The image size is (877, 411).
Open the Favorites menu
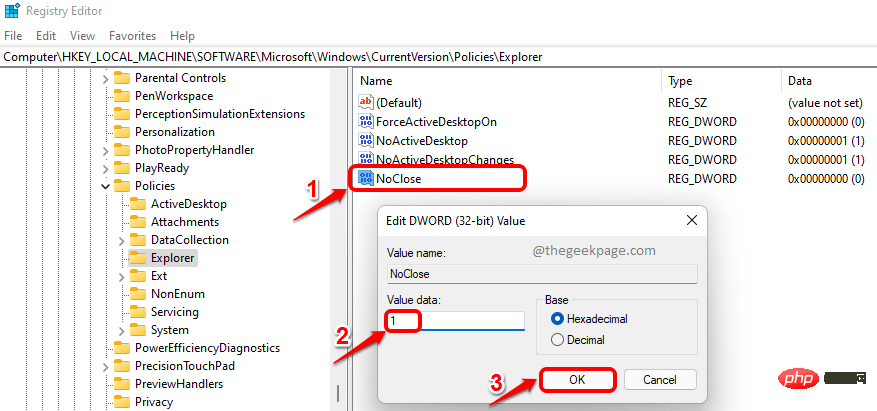coord(133,36)
